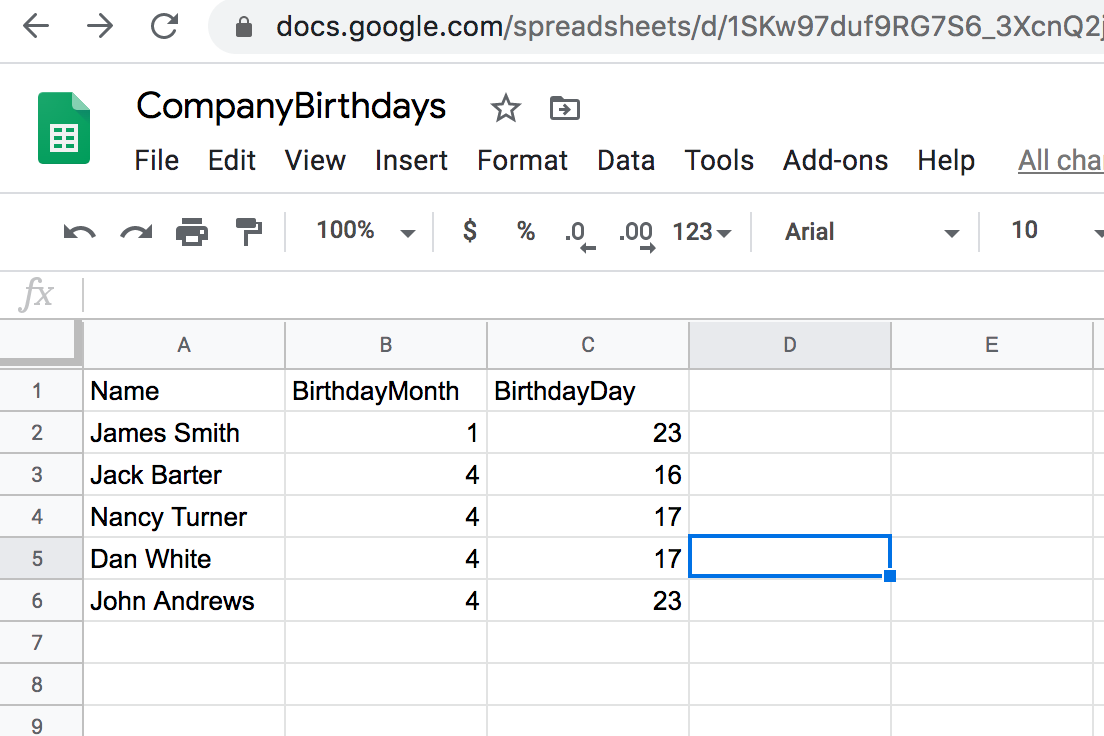Screen dimensions: 1104x736
Task: Click the move to folder icon
Action: tap(565, 108)
